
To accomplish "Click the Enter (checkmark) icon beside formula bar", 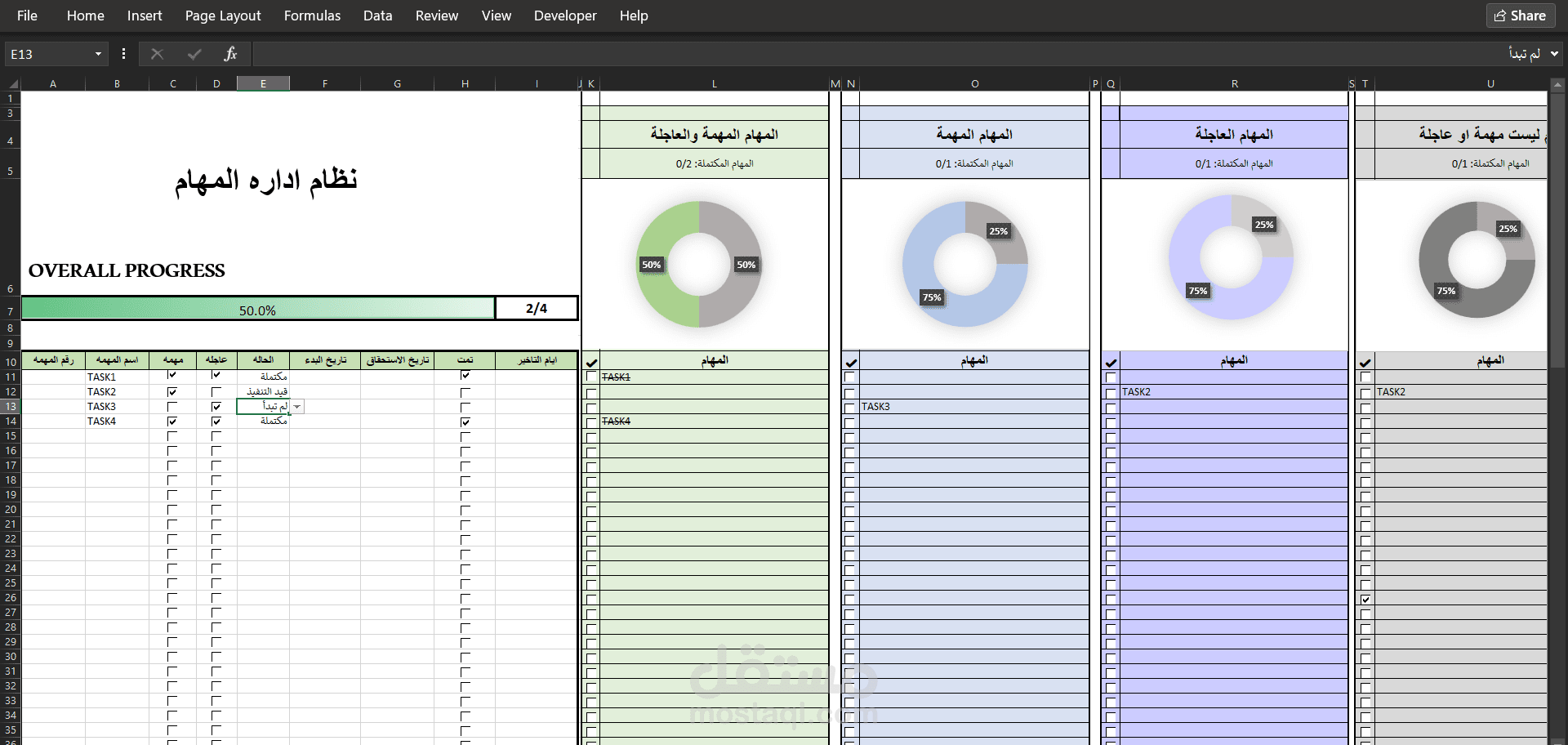I will point(194,54).
